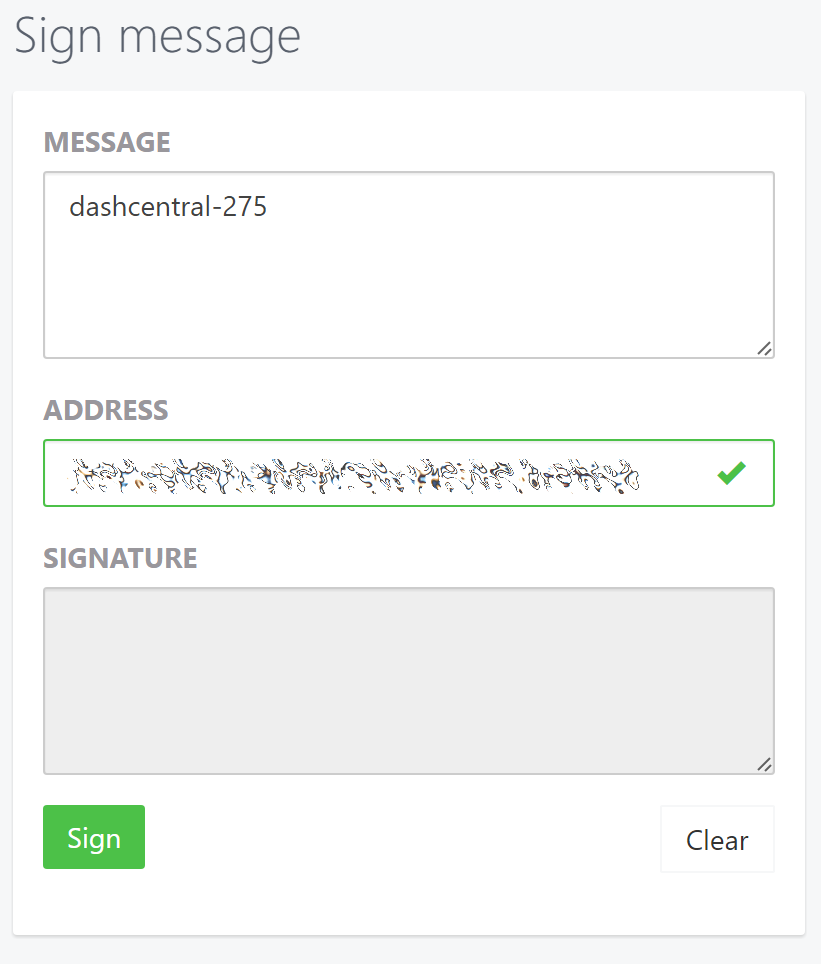Click the MESSAGE field label
The width and height of the screenshot is (821, 964).
click(x=107, y=142)
